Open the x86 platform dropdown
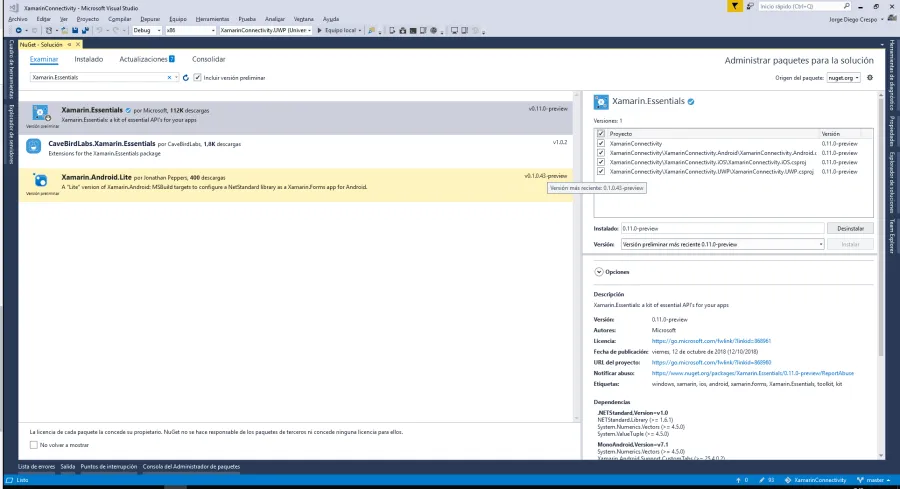This screenshot has width=900, height=489. pyautogui.click(x=190, y=30)
